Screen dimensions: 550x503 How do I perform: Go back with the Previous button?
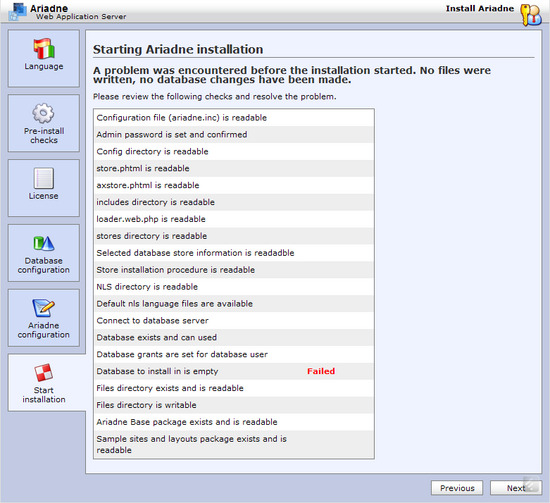point(457,488)
